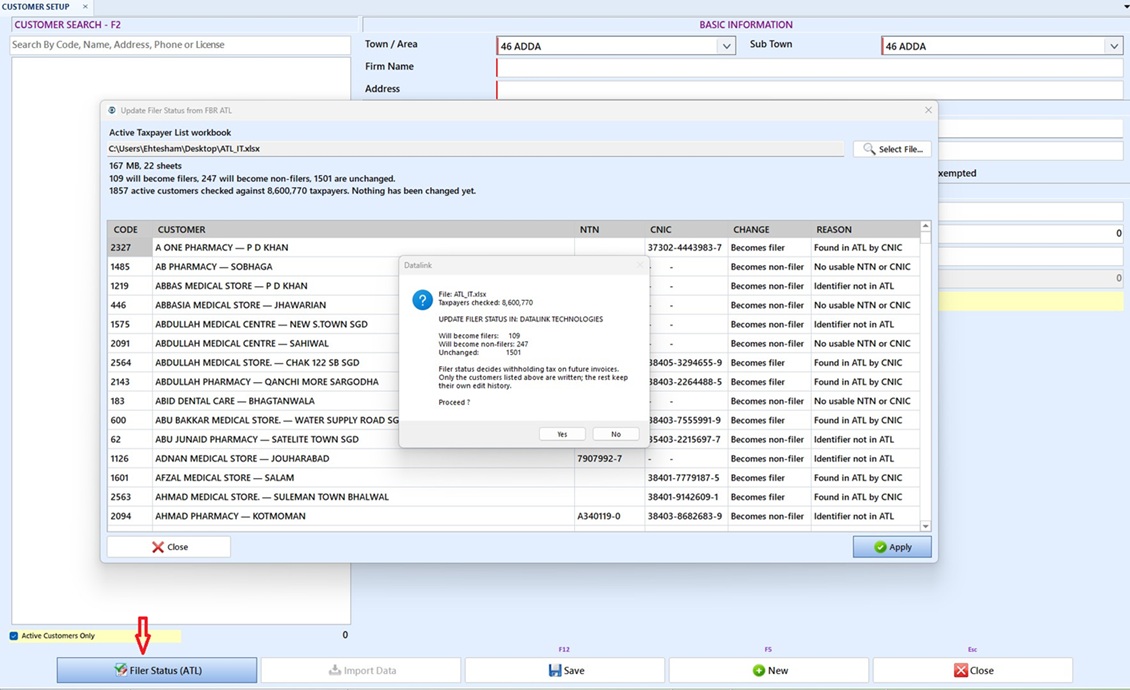The height and width of the screenshot is (690, 1130).
Task: Click the Select File button
Action: [x=892, y=149]
